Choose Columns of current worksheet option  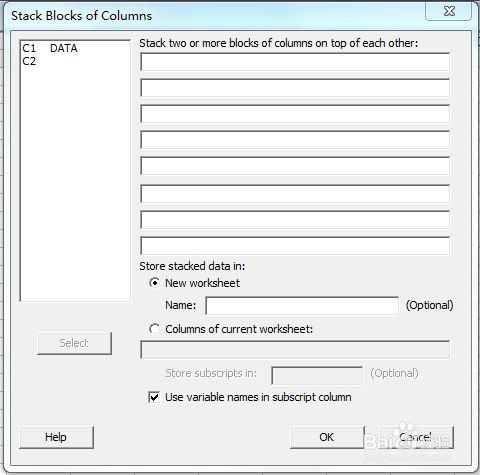point(154,329)
